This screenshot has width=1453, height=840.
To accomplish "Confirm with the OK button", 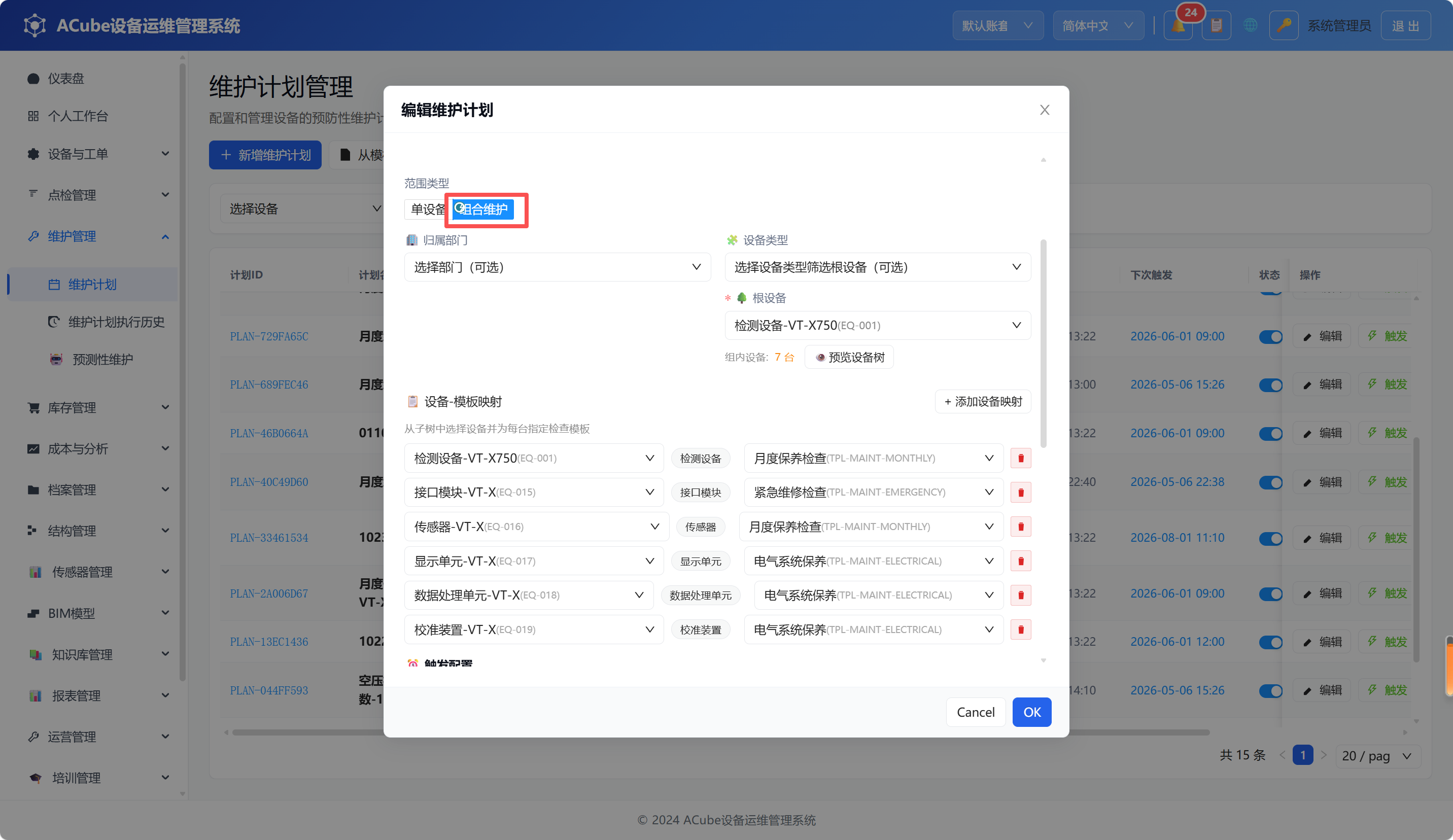I will 1031,712.
